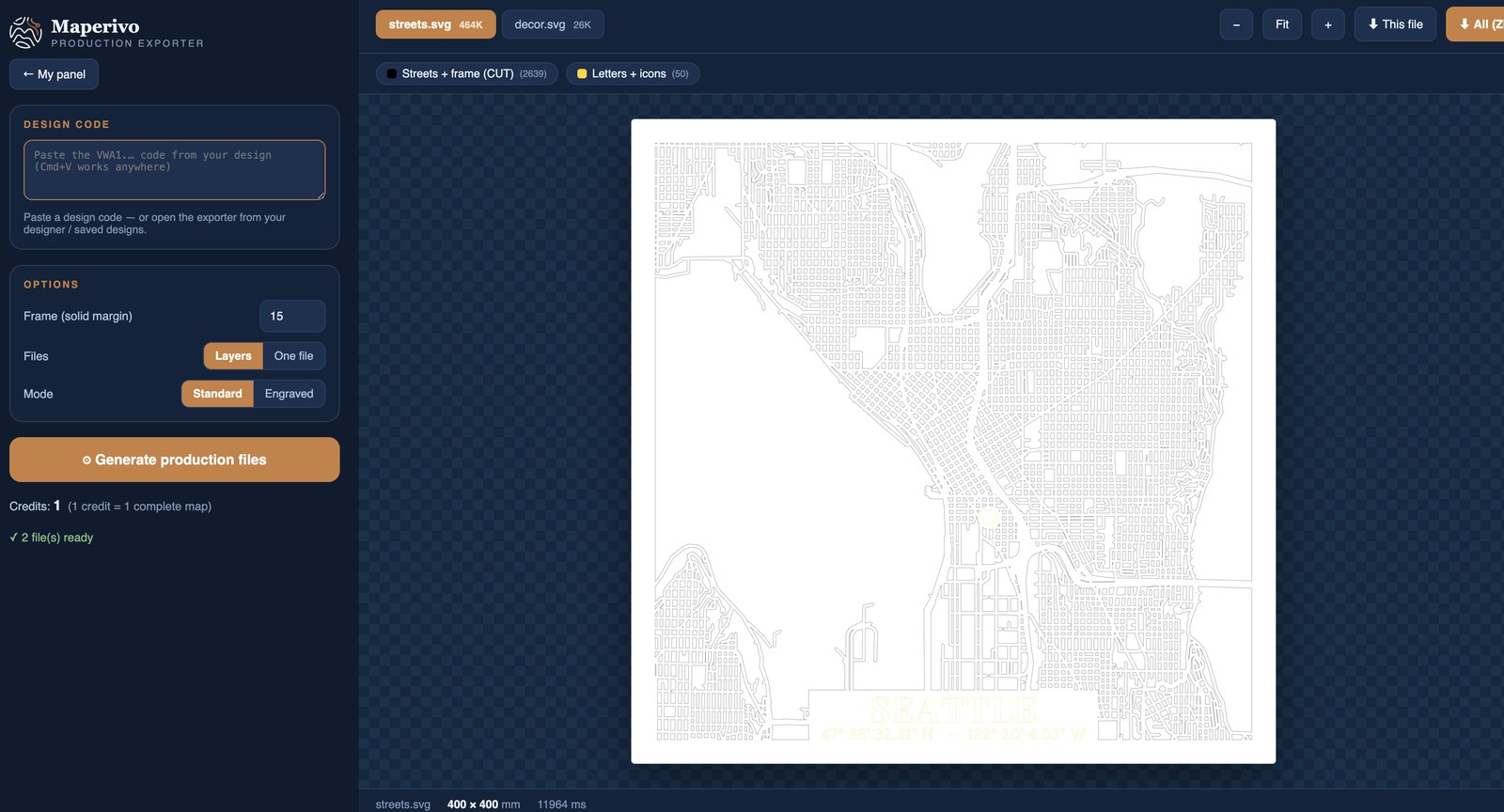Click the streets.svg status bar label

pos(403,804)
